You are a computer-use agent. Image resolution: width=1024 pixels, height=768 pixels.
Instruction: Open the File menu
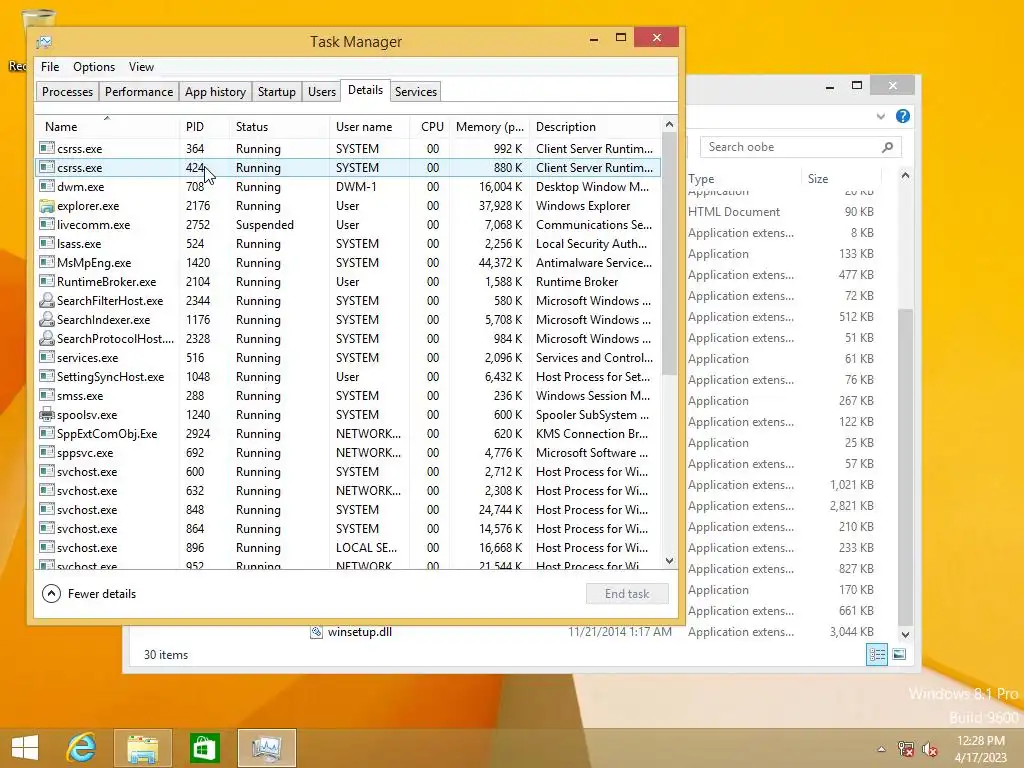click(50, 67)
